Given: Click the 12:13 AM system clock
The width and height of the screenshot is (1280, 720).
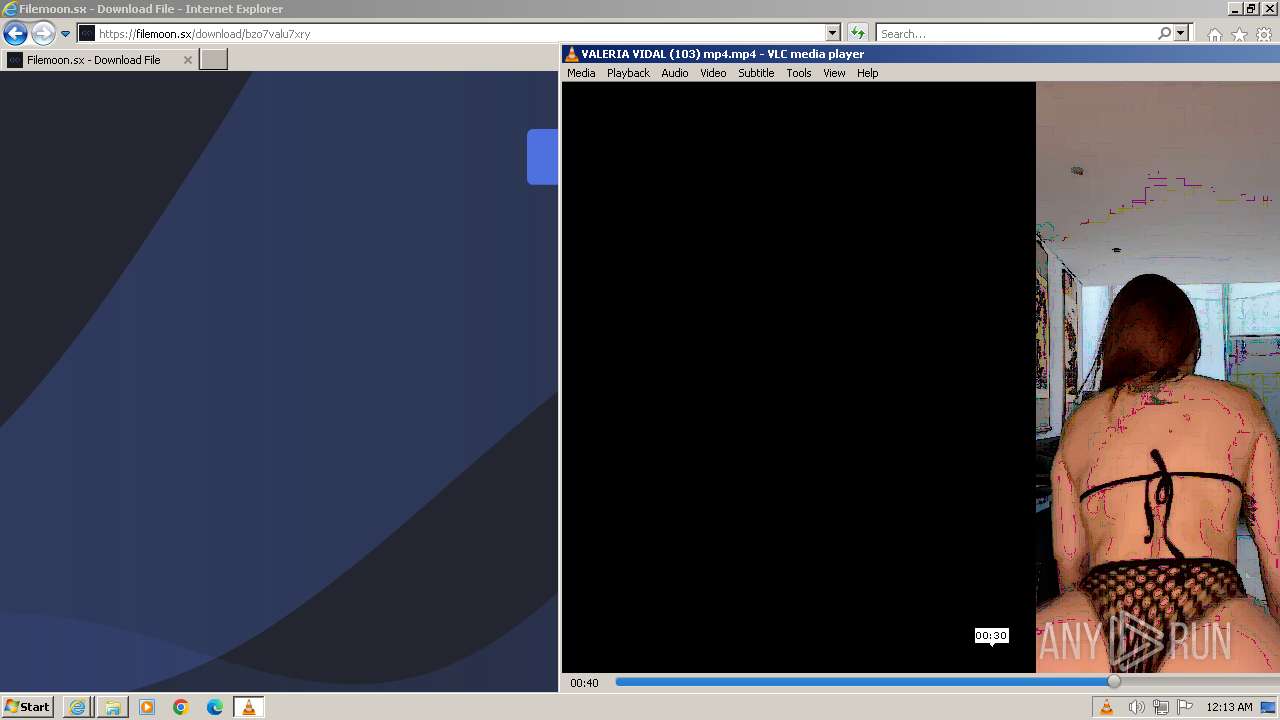Looking at the screenshot, I should pyautogui.click(x=1229, y=707).
